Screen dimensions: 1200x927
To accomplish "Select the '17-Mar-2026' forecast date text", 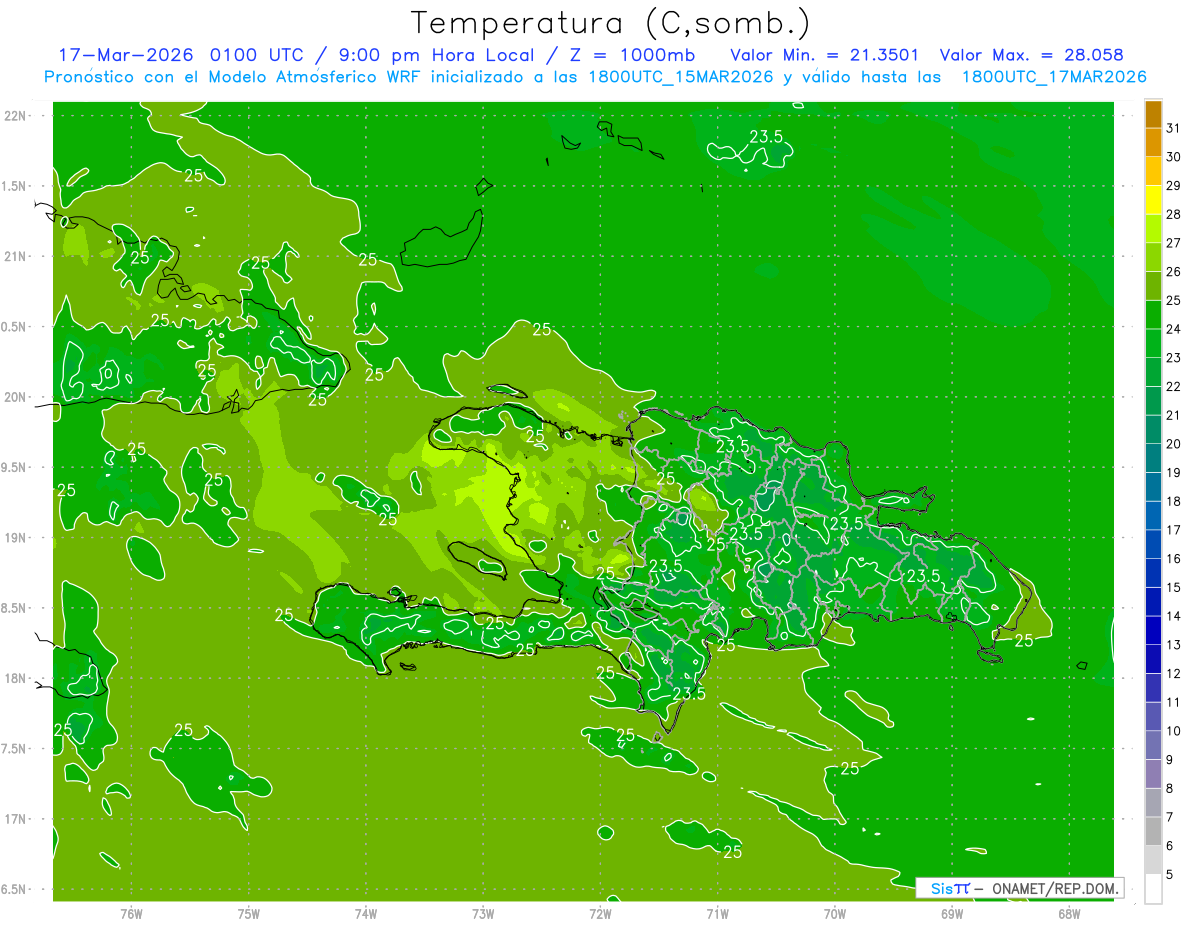I will click(126, 55).
